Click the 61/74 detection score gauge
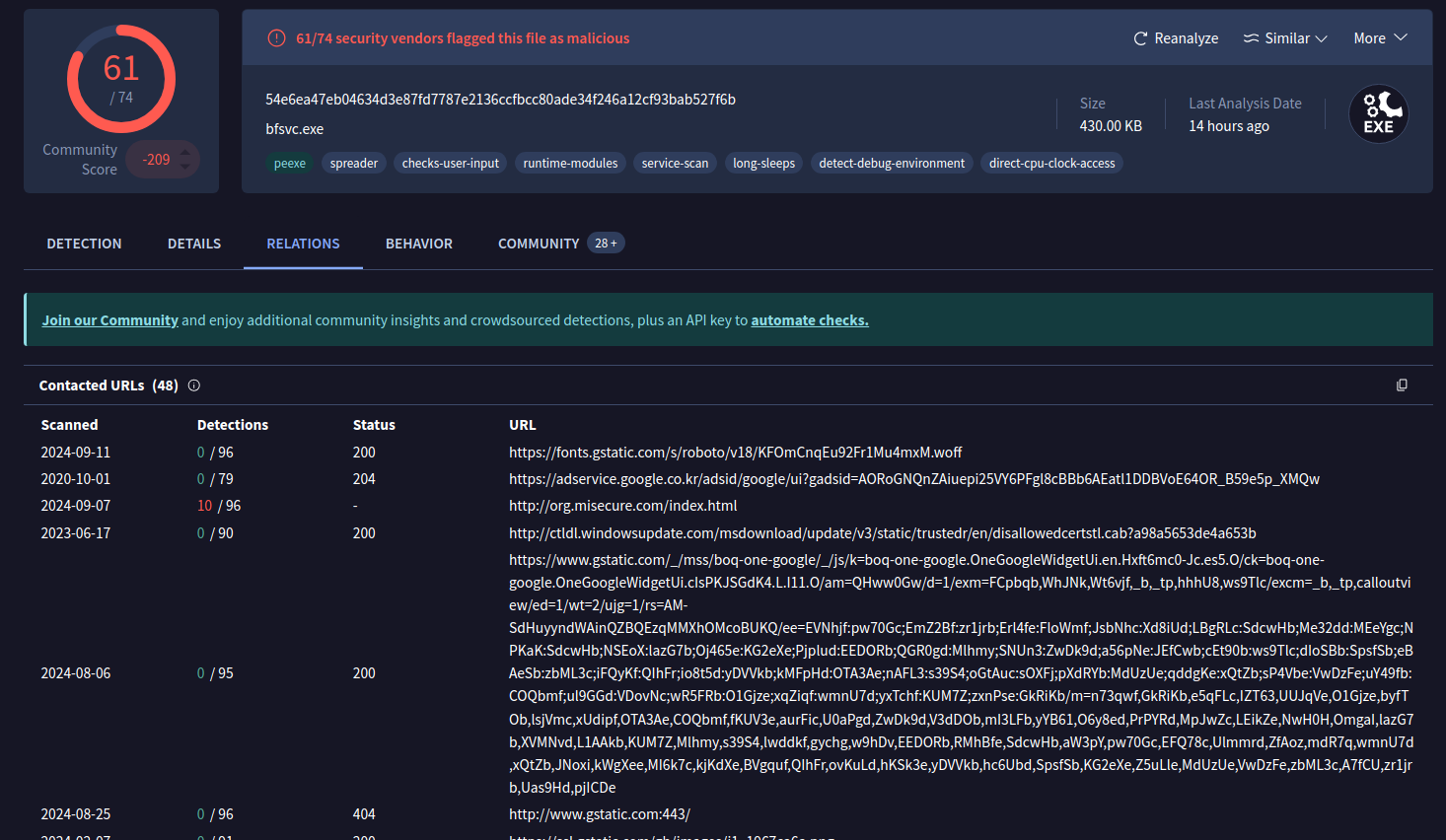Image resolution: width=1446 pixels, height=840 pixels. pyautogui.click(x=121, y=79)
